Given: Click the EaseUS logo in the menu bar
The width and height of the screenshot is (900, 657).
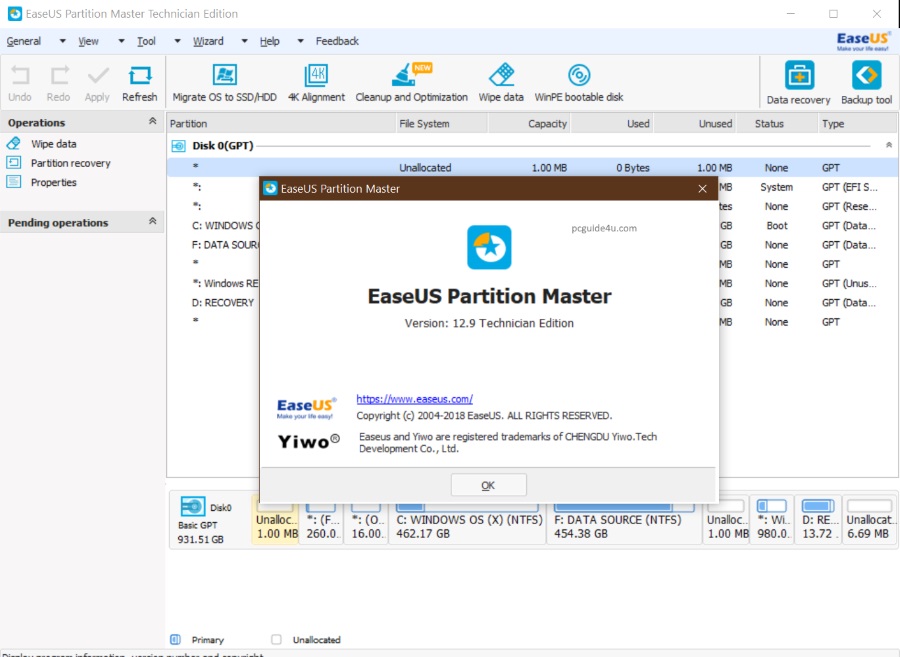Looking at the screenshot, I should tap(863, 41).
